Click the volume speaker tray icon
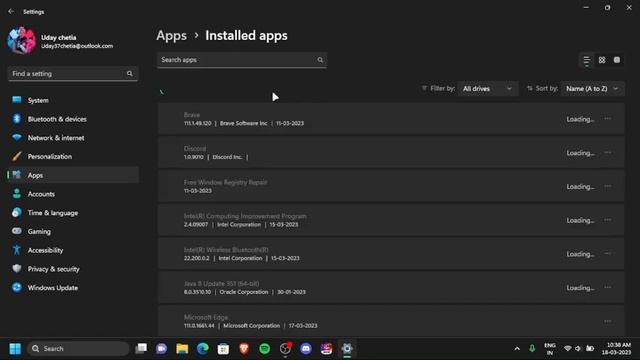640x360 pixels. (578, 349)
